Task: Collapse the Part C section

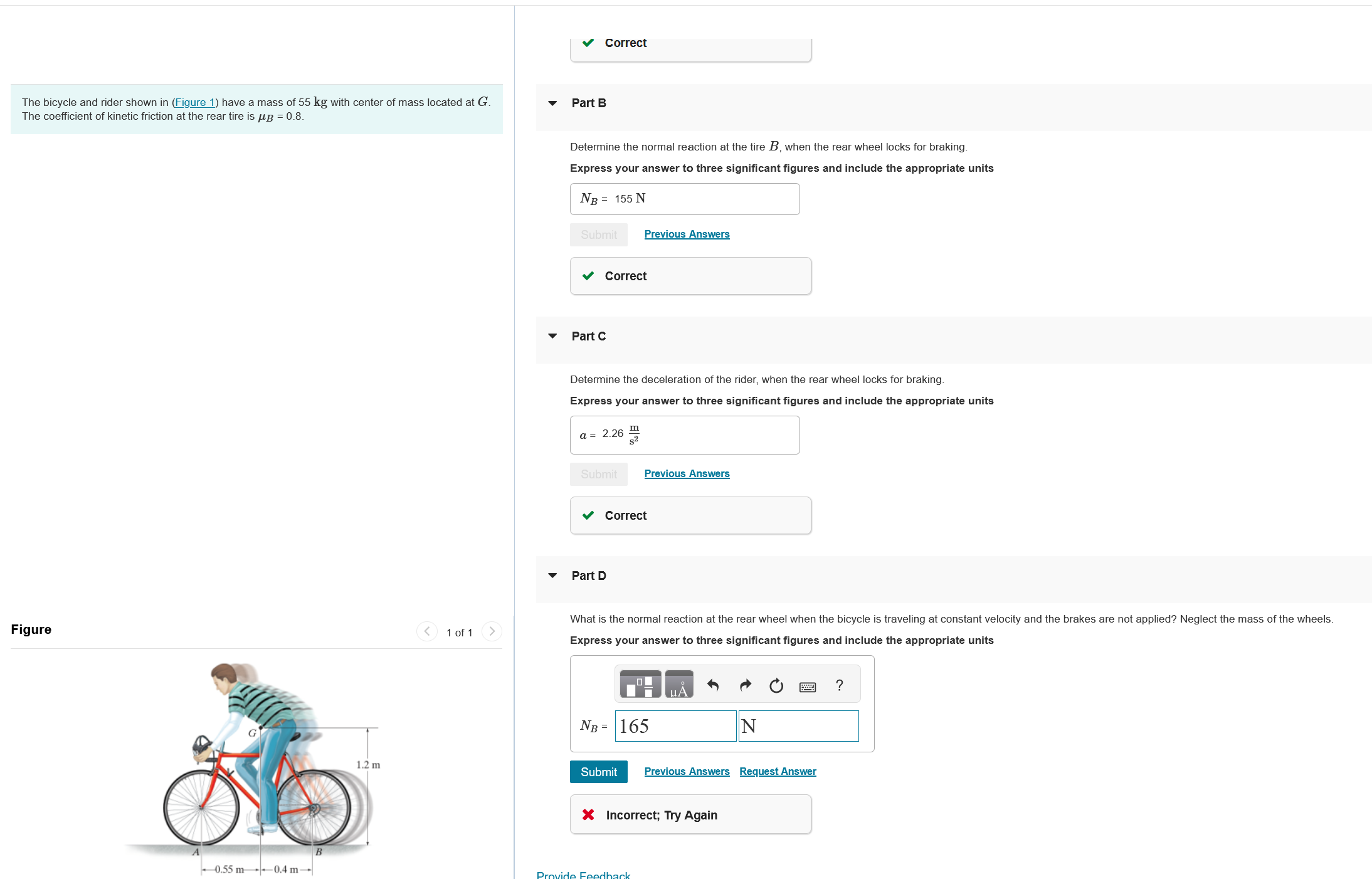Action: (x=552, y=336)
